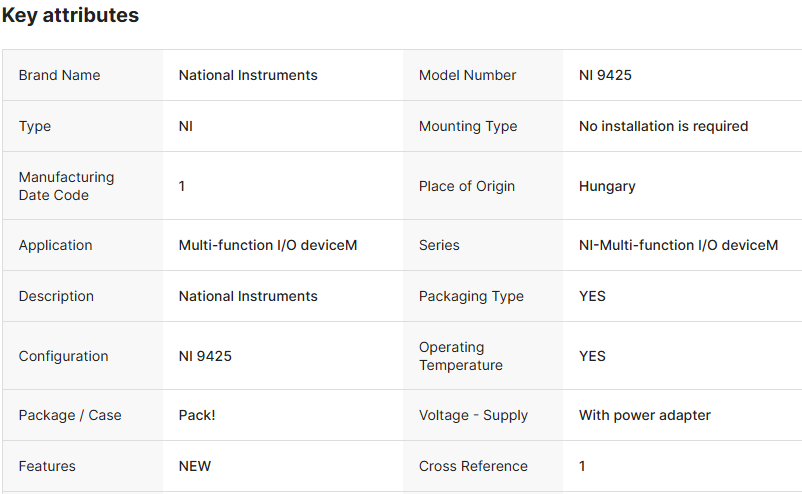Click the Application label cell

[x=55, y=245]
